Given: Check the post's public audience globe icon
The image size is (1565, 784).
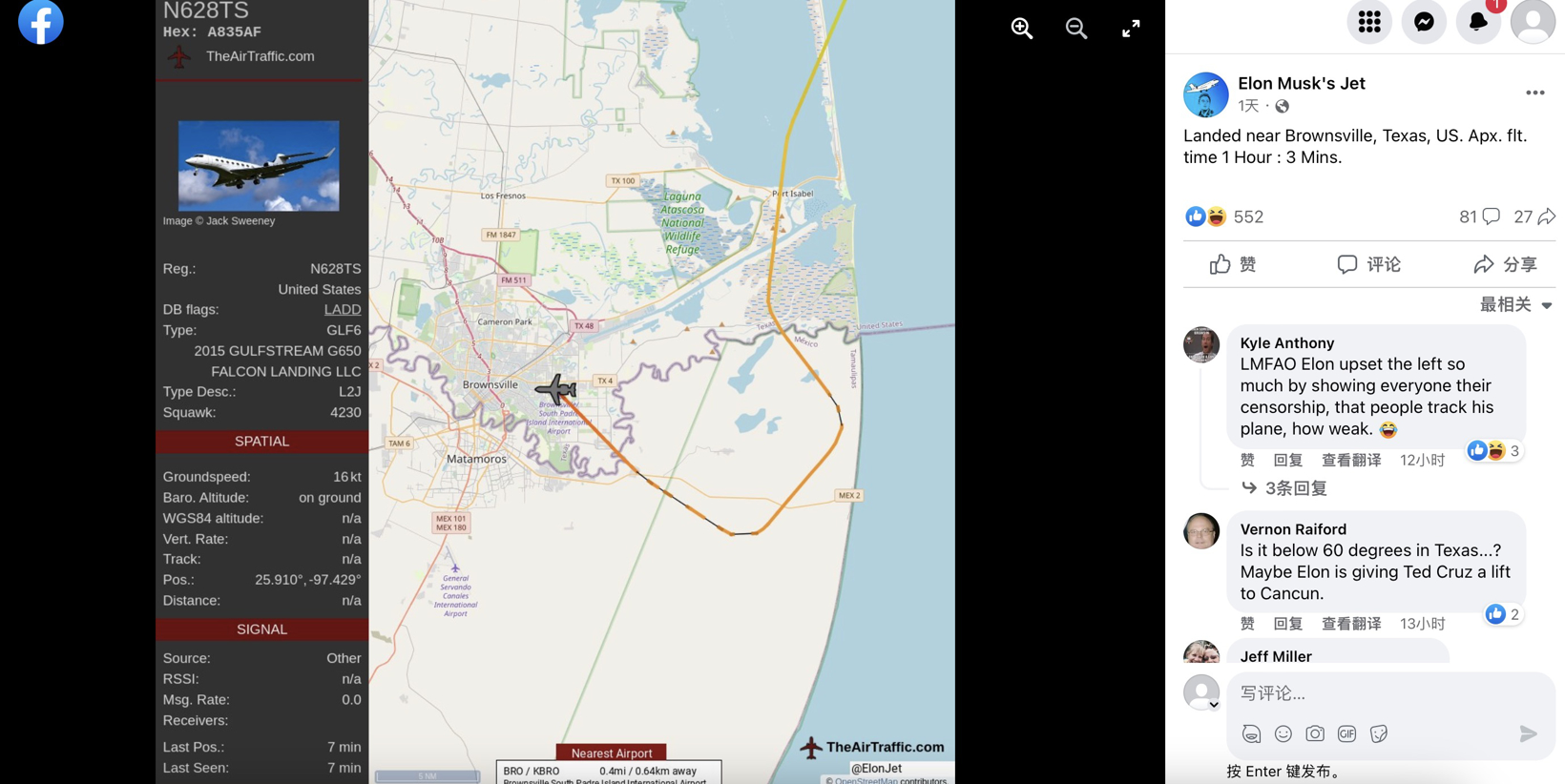Looking at the screenshot, I should (x=1282, y=106).
